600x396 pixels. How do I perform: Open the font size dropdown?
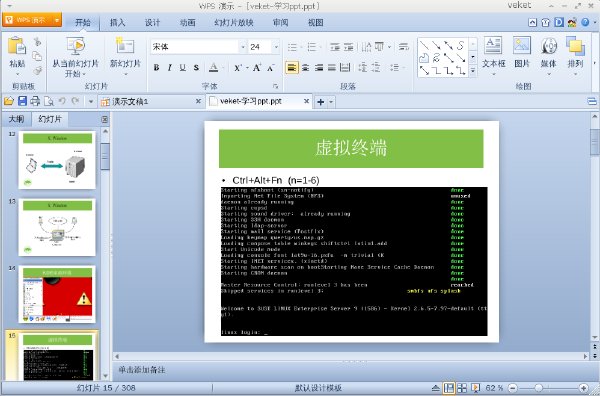276,47
